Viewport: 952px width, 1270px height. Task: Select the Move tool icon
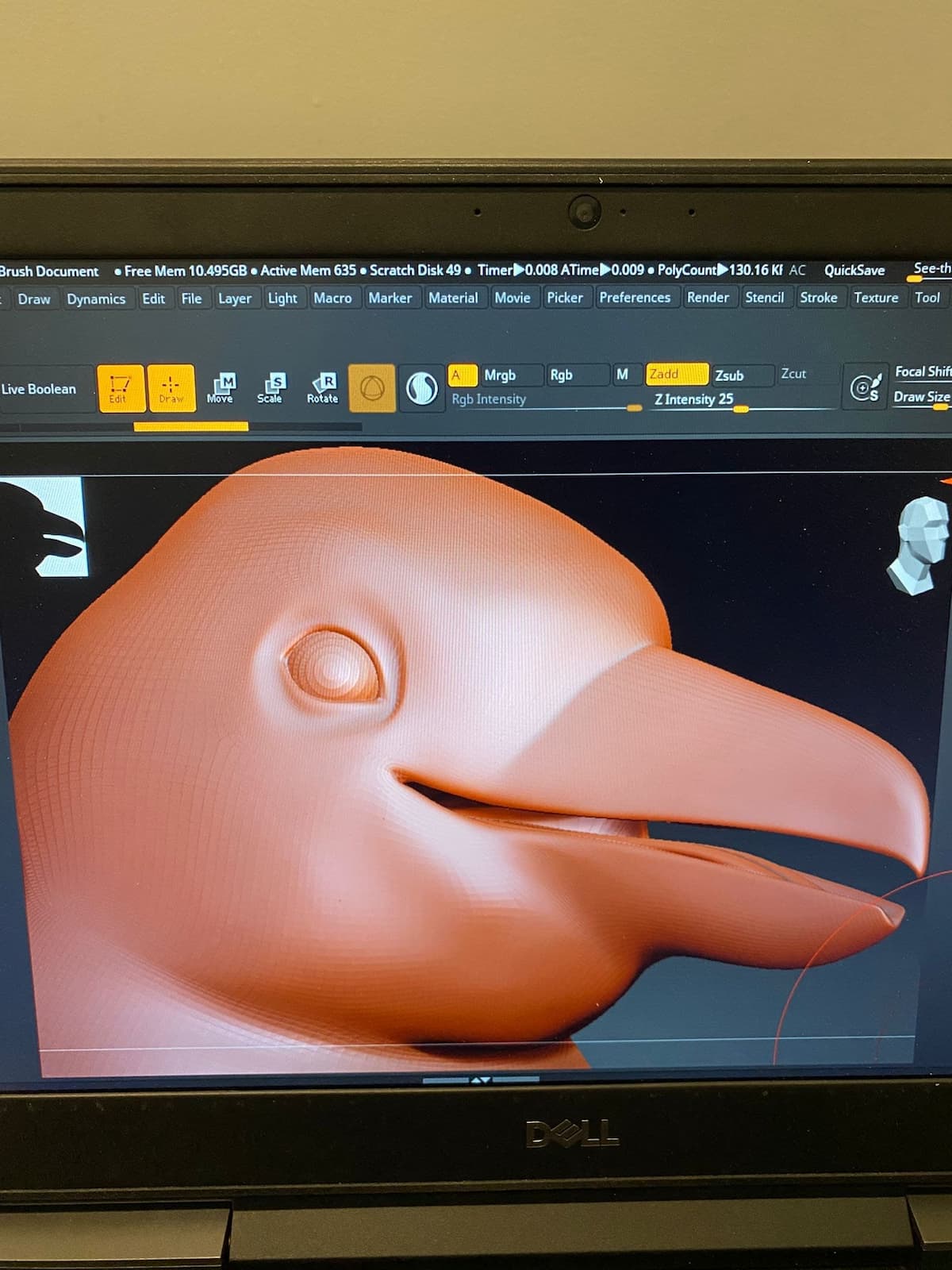pyautogui.click(x=221, y=389)
